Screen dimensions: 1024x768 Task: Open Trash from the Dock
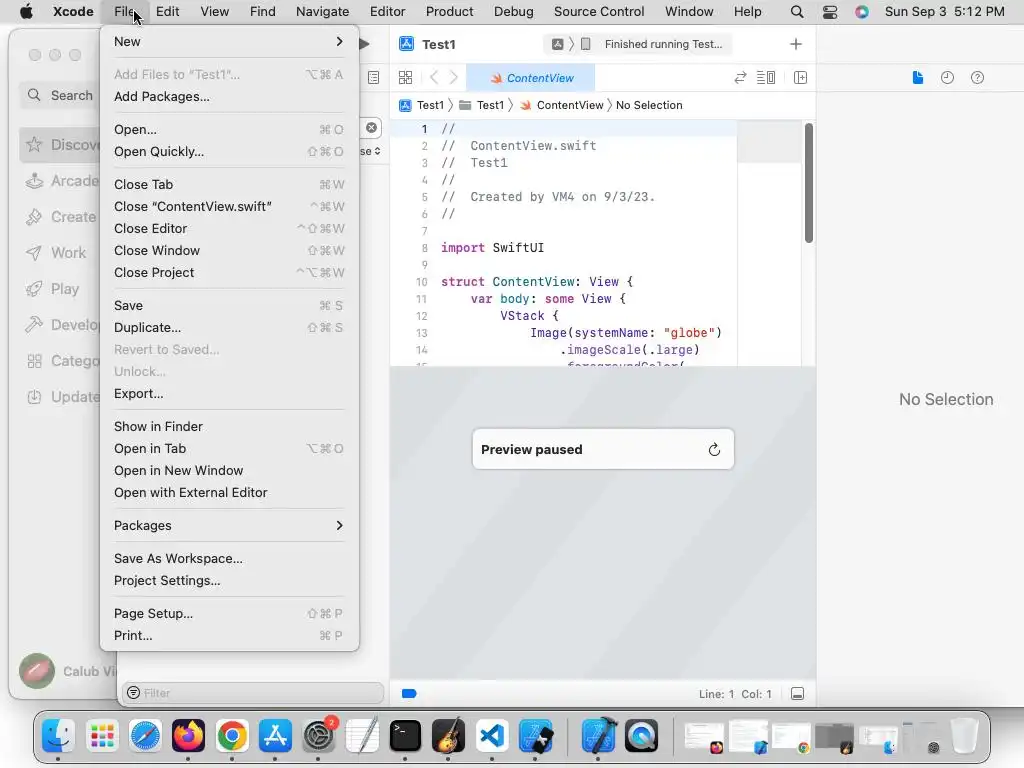[964, 735]
